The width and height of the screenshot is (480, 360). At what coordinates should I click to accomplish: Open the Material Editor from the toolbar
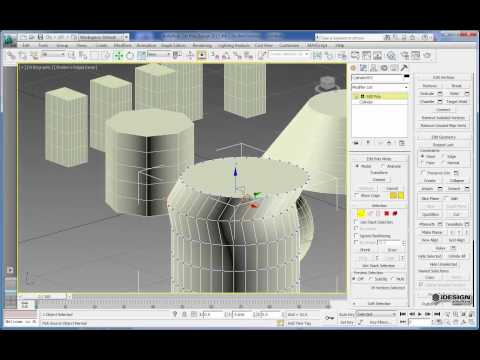391,55
